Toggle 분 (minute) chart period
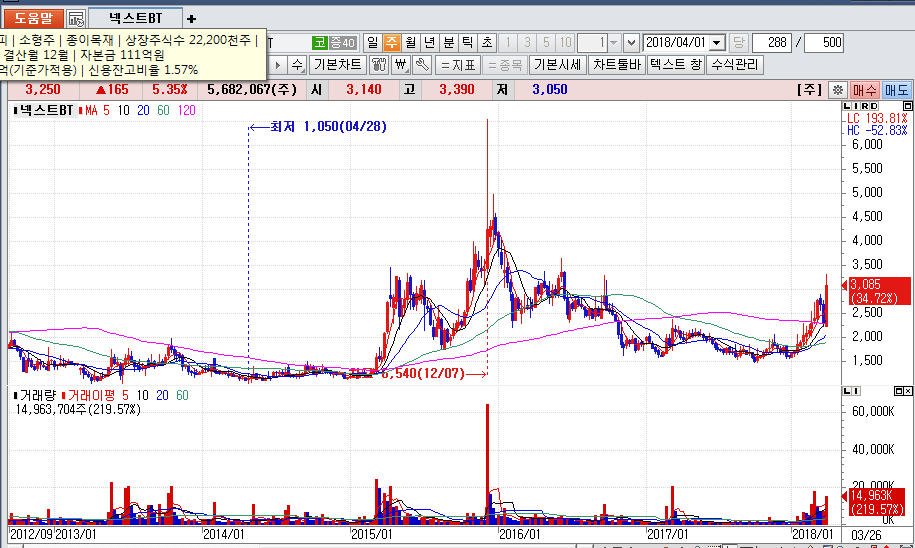This screenshot has height=548, width=915. (448, 42)
